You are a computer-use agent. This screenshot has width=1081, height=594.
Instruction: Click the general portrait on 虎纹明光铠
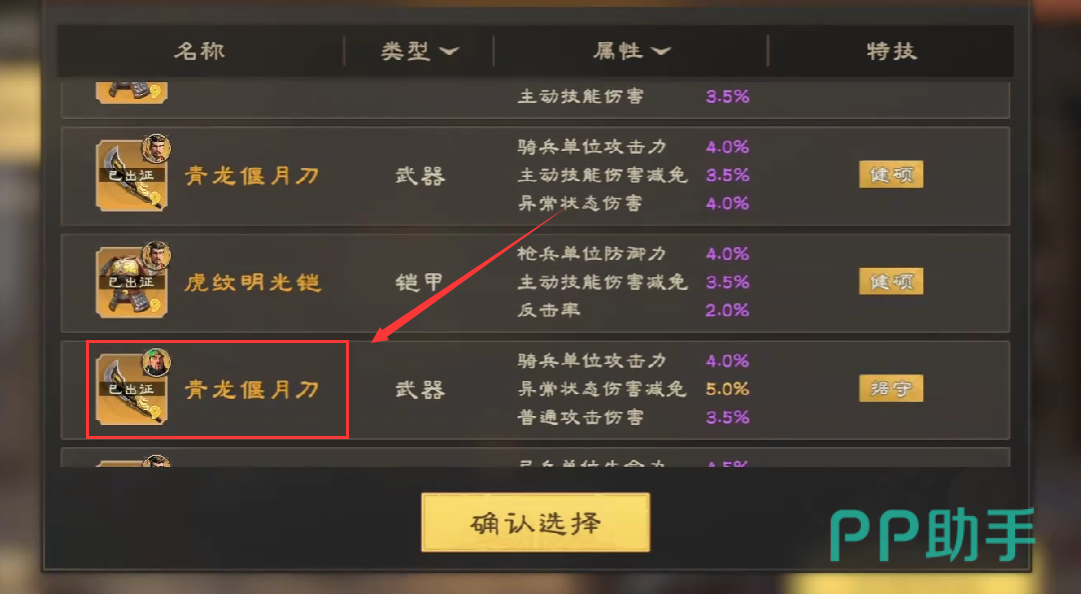click(156, 255)
